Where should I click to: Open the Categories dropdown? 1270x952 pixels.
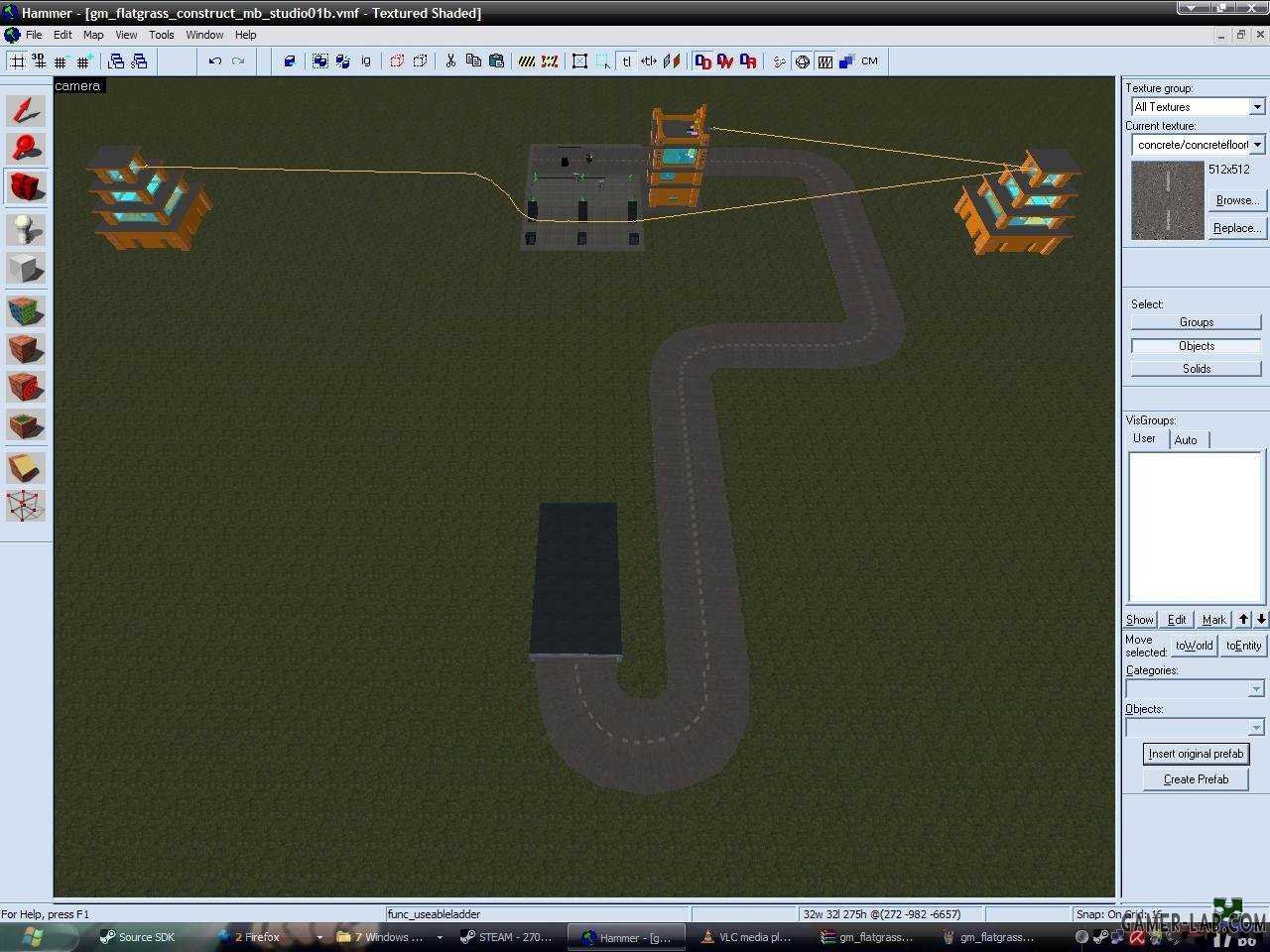[1256, 689]
